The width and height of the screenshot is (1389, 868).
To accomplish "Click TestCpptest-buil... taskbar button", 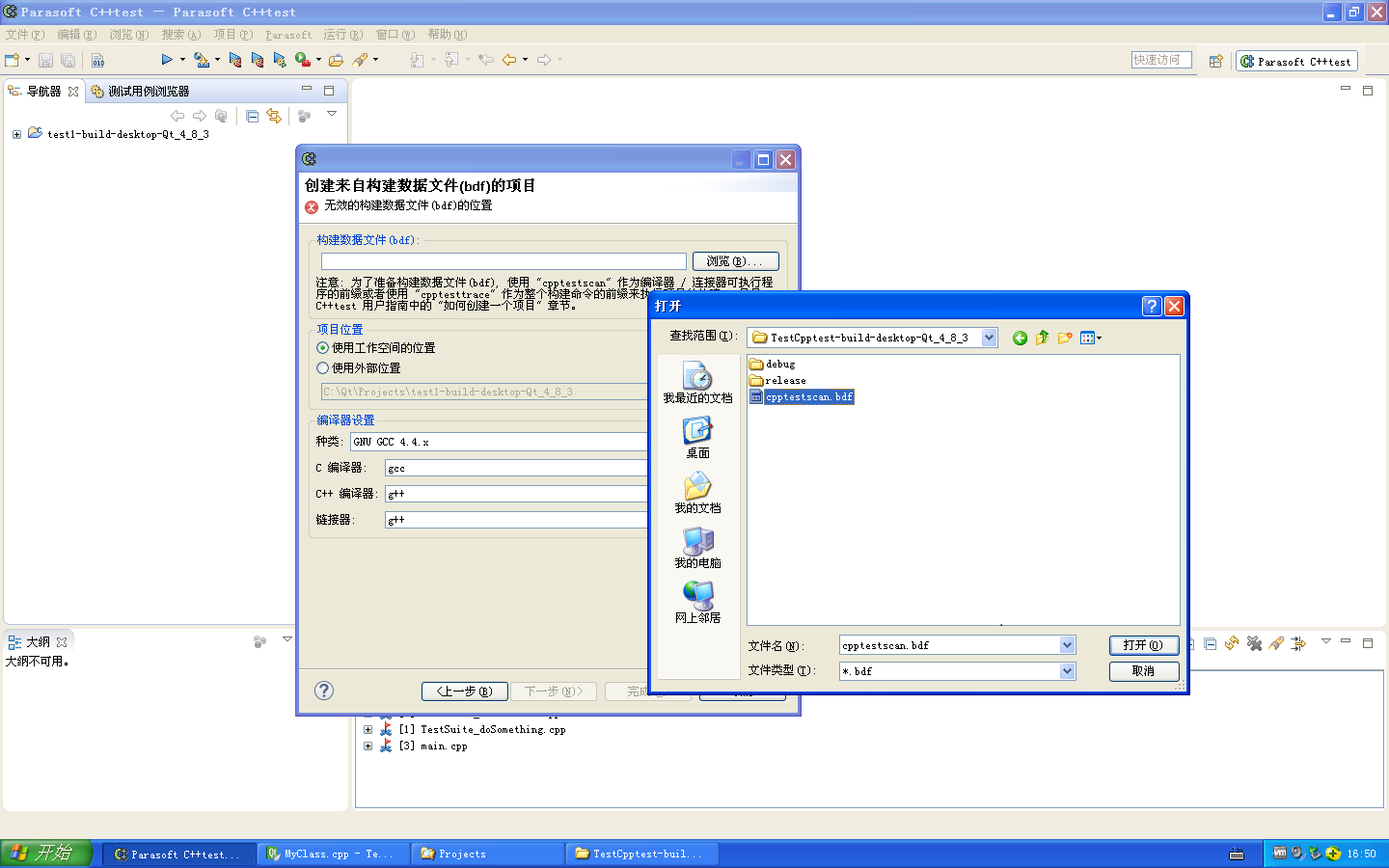I will click(x=641, y=854).
